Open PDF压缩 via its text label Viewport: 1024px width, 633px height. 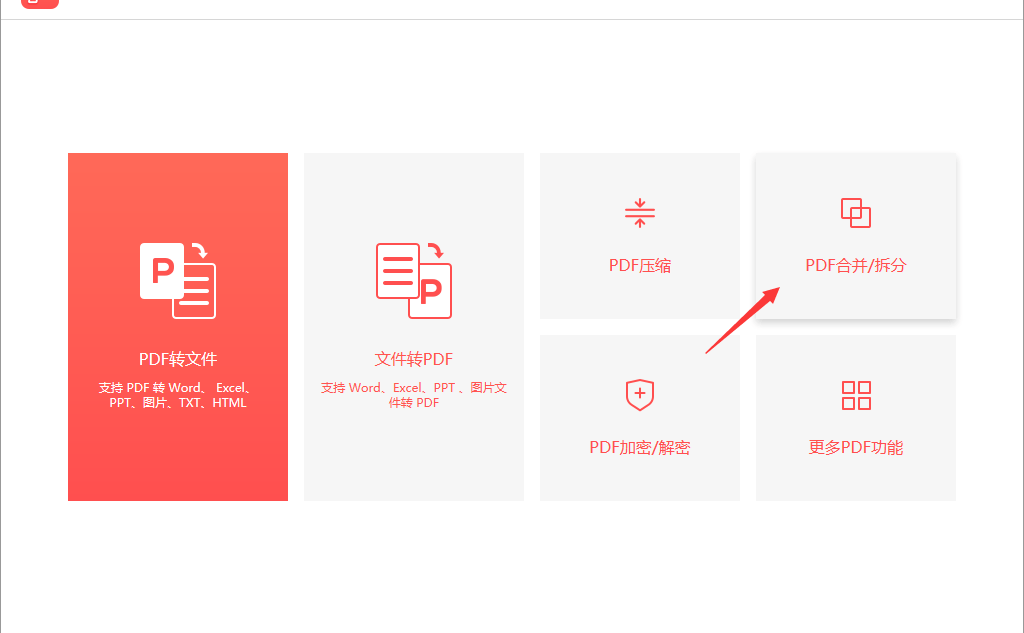point(639,265)
